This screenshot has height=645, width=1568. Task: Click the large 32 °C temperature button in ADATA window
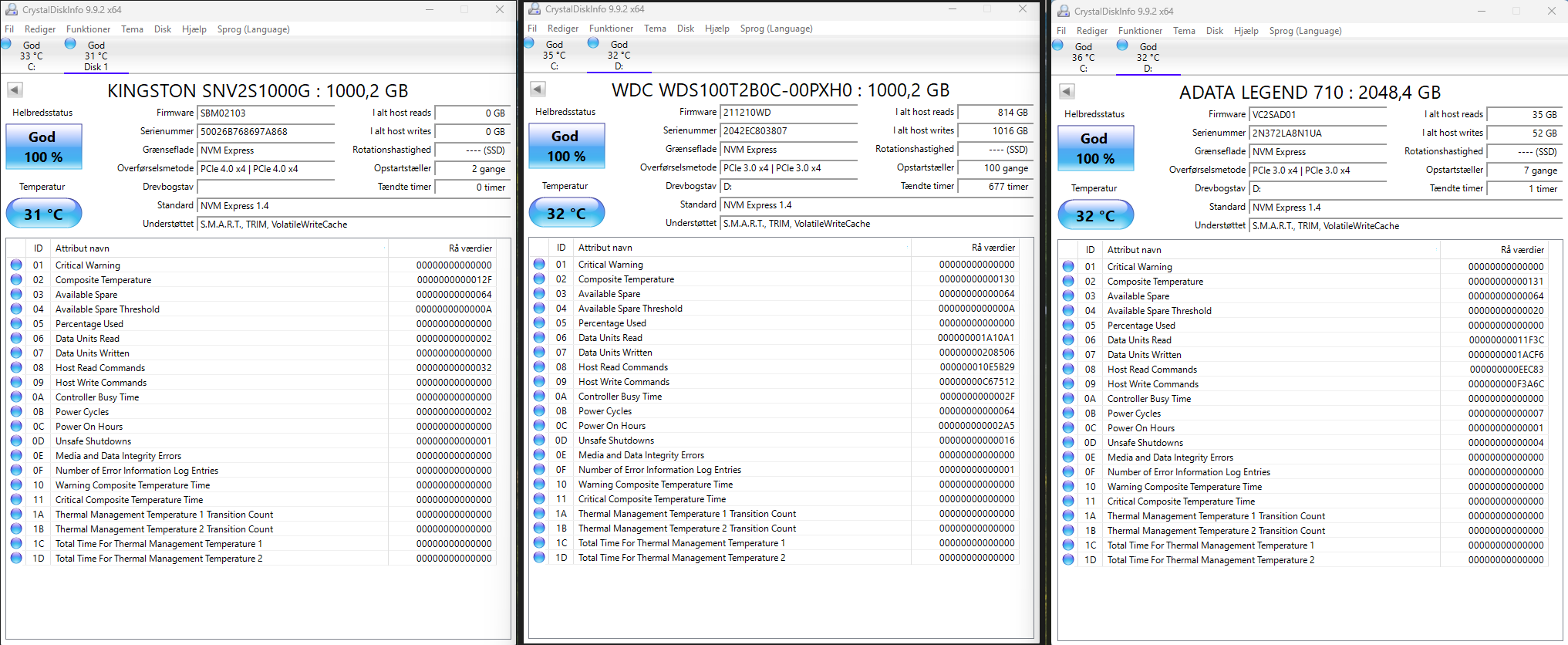1095,215
